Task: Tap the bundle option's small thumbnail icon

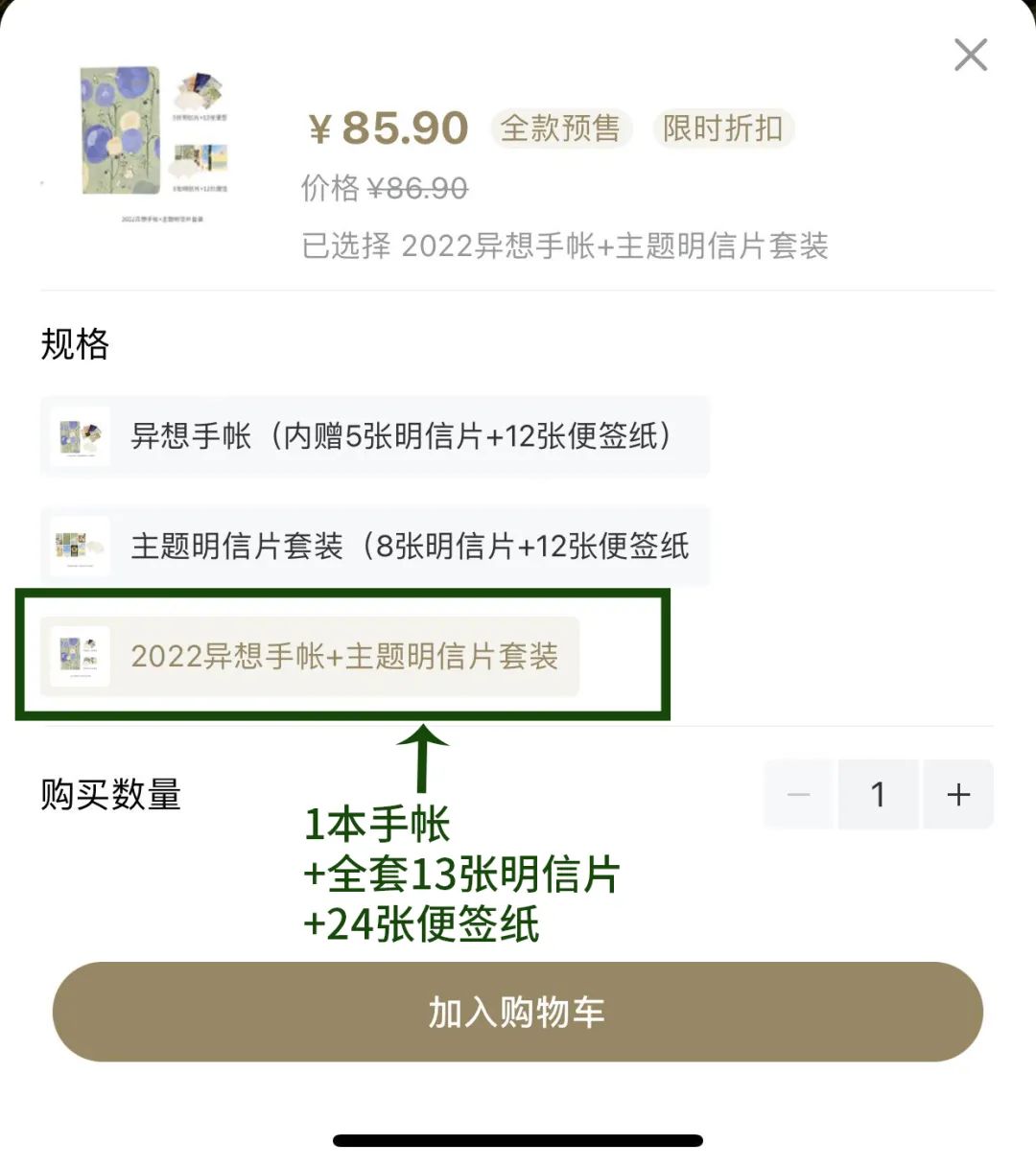Action: [x=80, y=657]
